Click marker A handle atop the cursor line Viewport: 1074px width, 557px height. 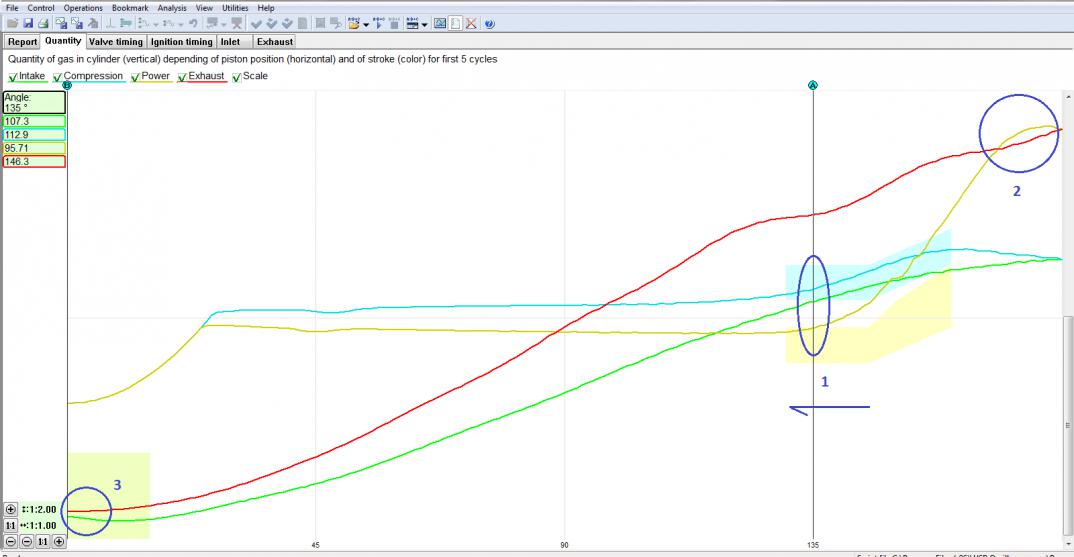pyautogui.click(x=813, y=86)
